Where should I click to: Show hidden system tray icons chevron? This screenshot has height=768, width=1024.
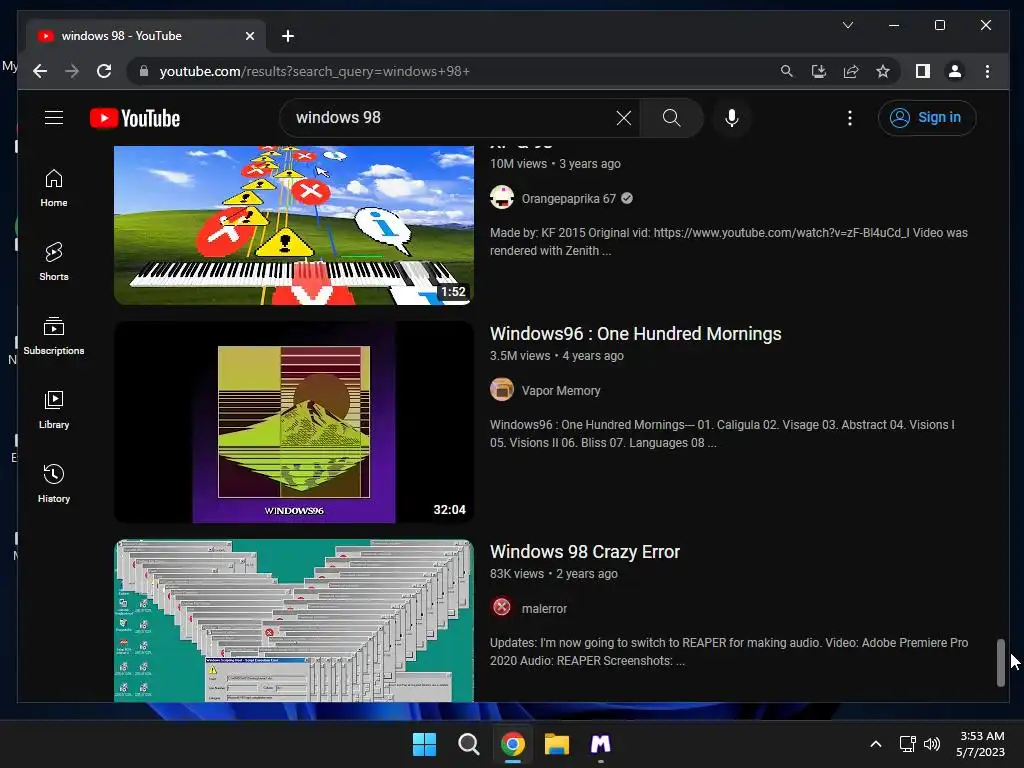[x=876, y=744]
